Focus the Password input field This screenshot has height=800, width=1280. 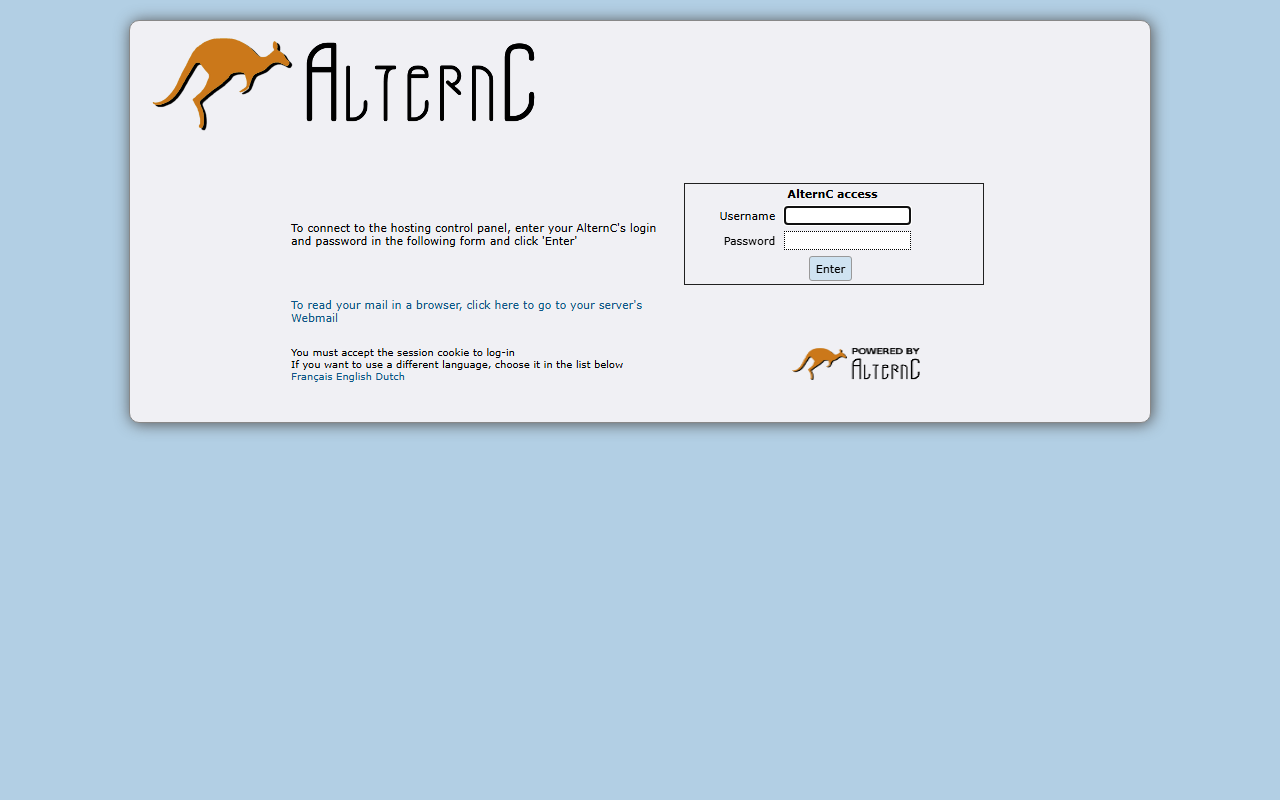point(847,241)
